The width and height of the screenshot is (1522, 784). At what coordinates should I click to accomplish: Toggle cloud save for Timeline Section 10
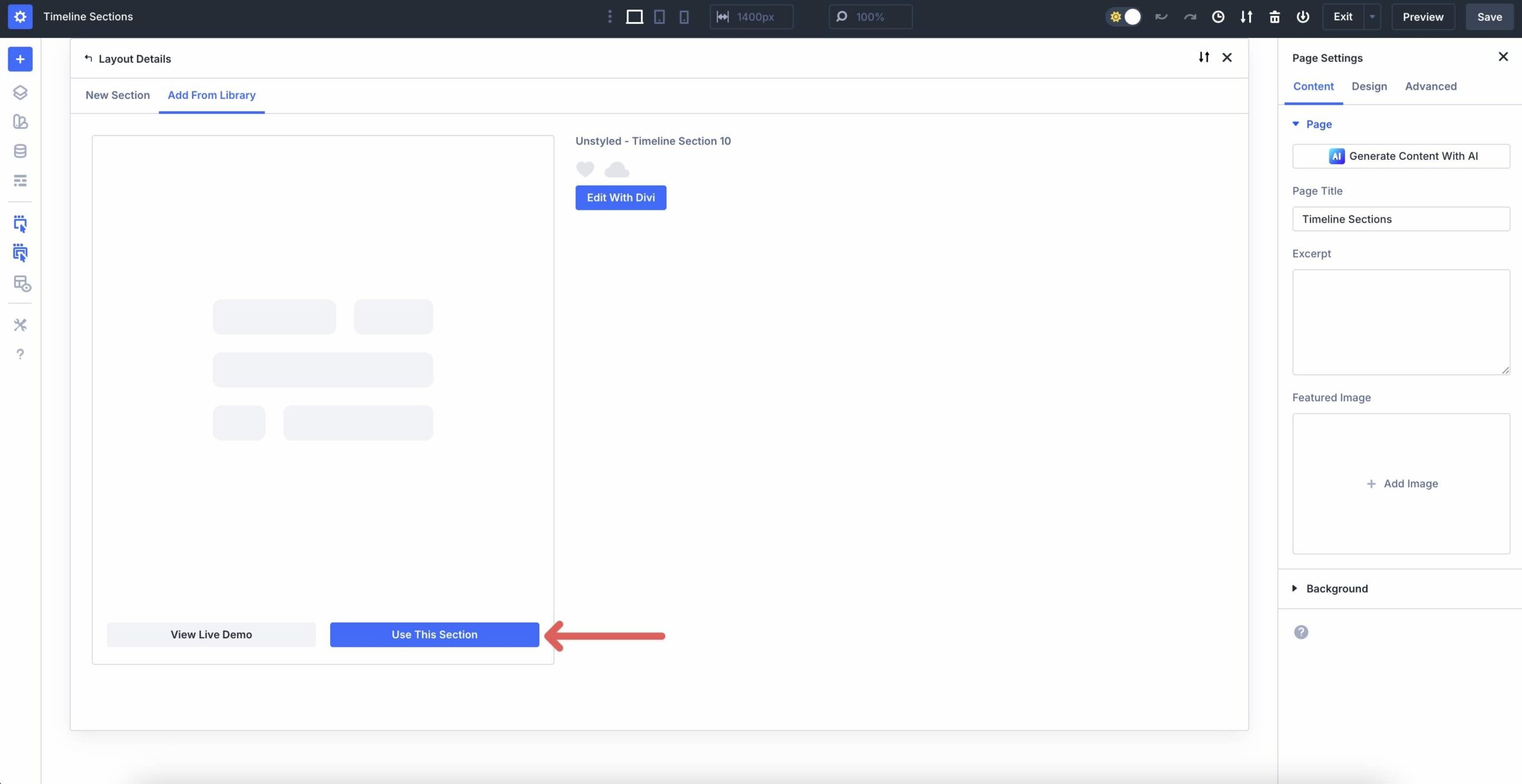coord(616,169)
